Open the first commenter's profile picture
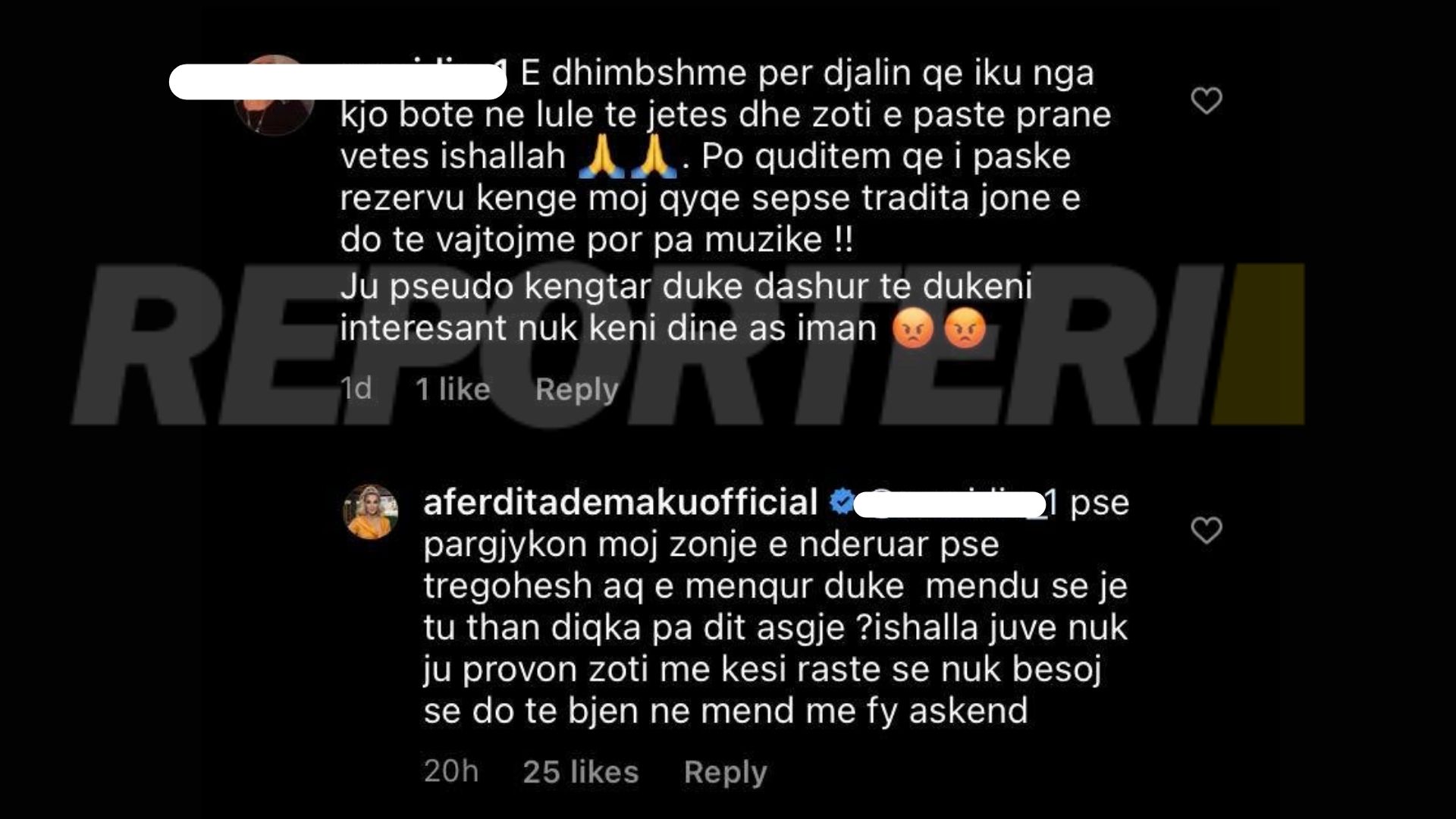Image resolution: width=1456 pixels, height=819 pixels. click(275, 96)
